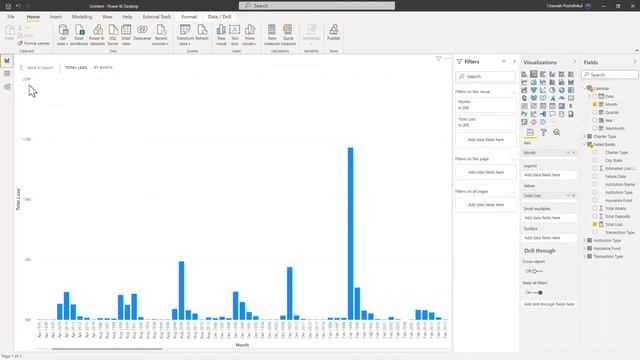640x360 pixels.
Task: Open the External Tools tab
Action: coord(157,17)
